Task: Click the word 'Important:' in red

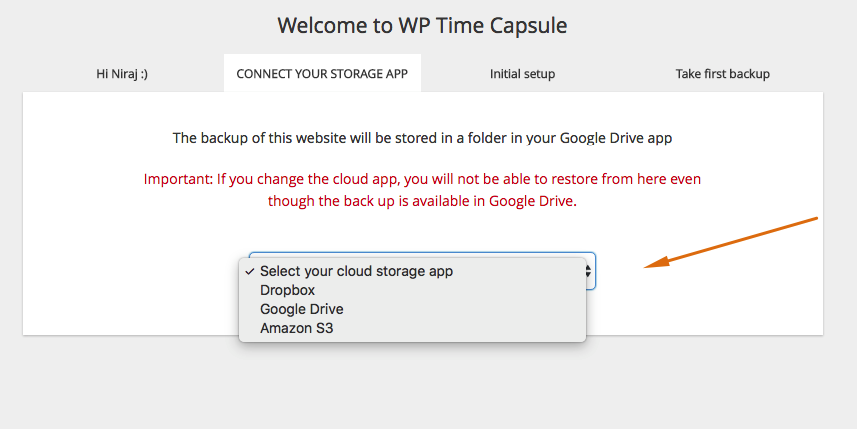Action: click(x=178, y=179)
